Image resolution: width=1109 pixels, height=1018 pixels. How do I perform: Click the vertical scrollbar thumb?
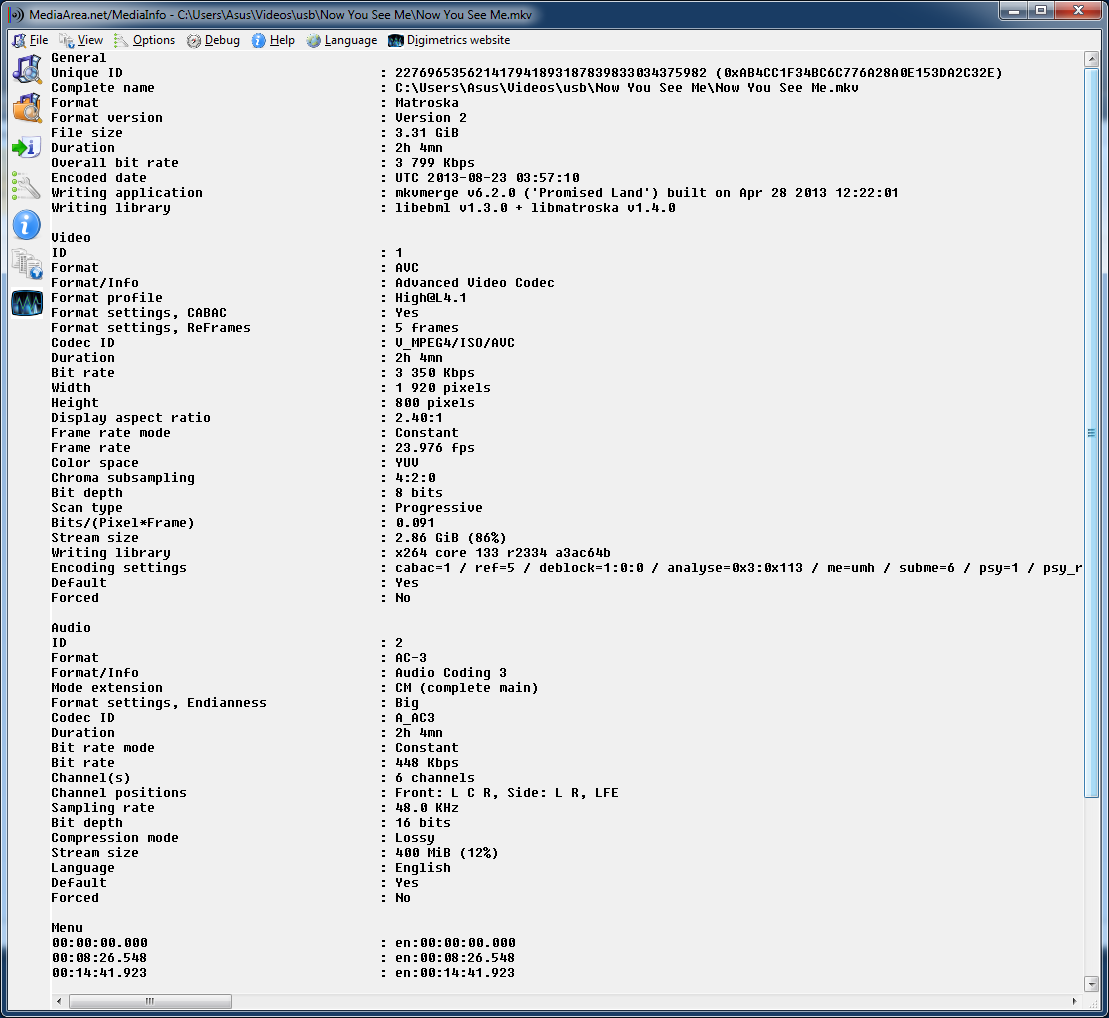point(1091,433)
